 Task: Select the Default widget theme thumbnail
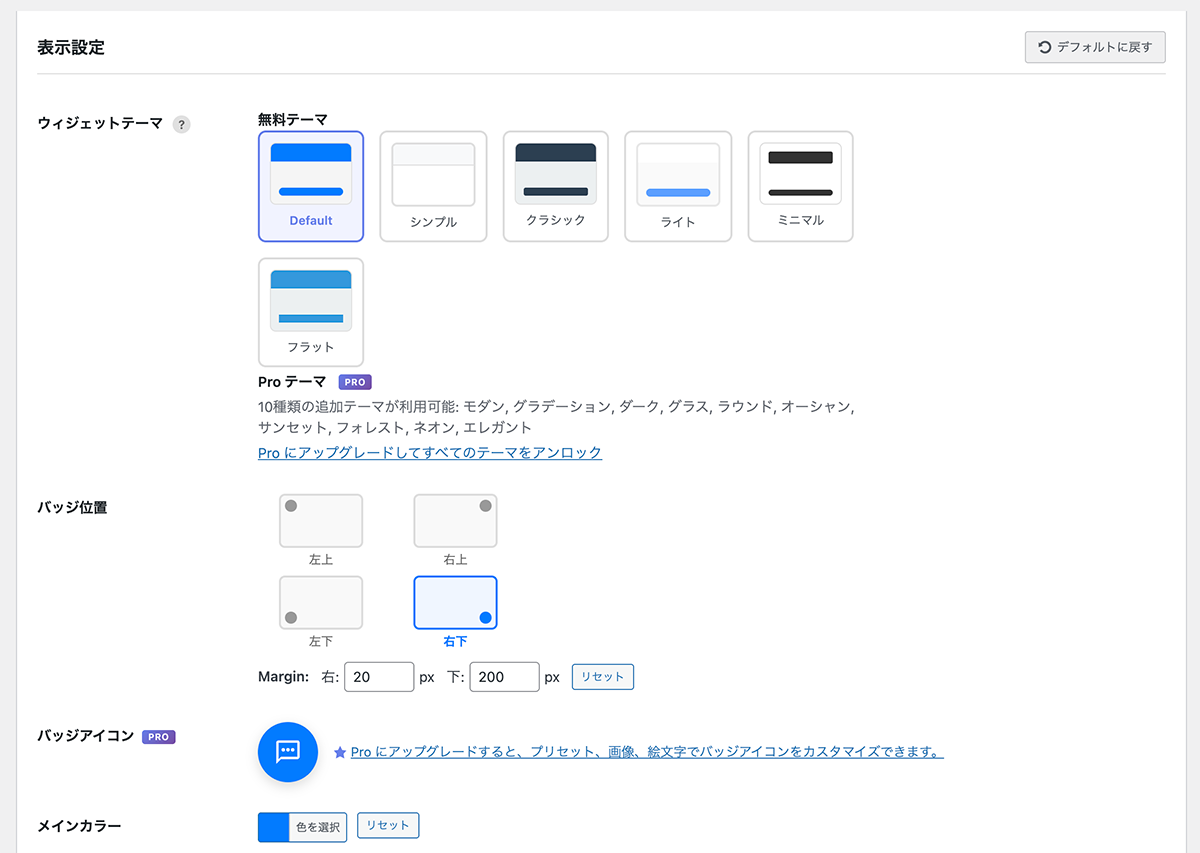pos(311,186)
